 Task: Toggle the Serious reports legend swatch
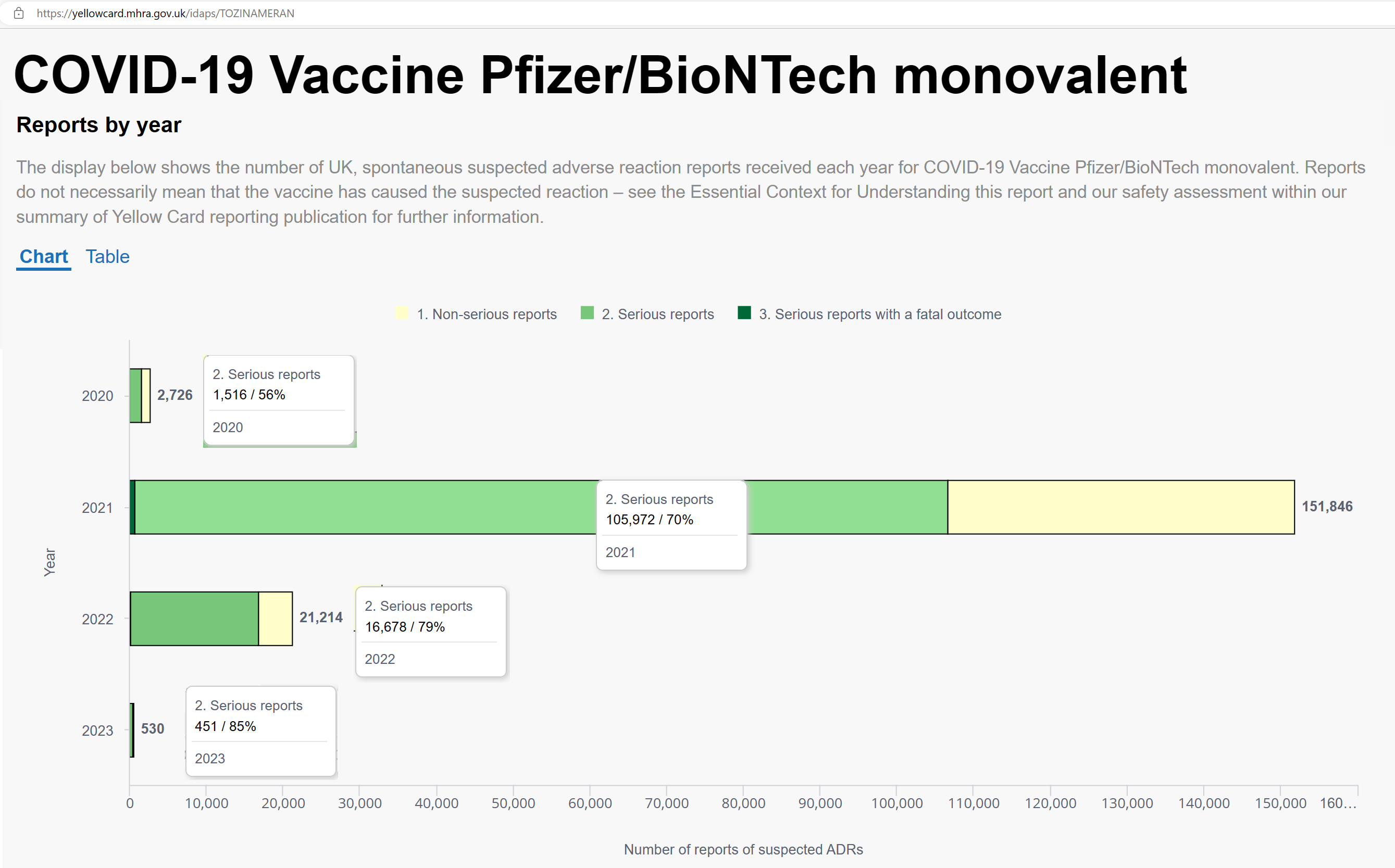(587, 313)
